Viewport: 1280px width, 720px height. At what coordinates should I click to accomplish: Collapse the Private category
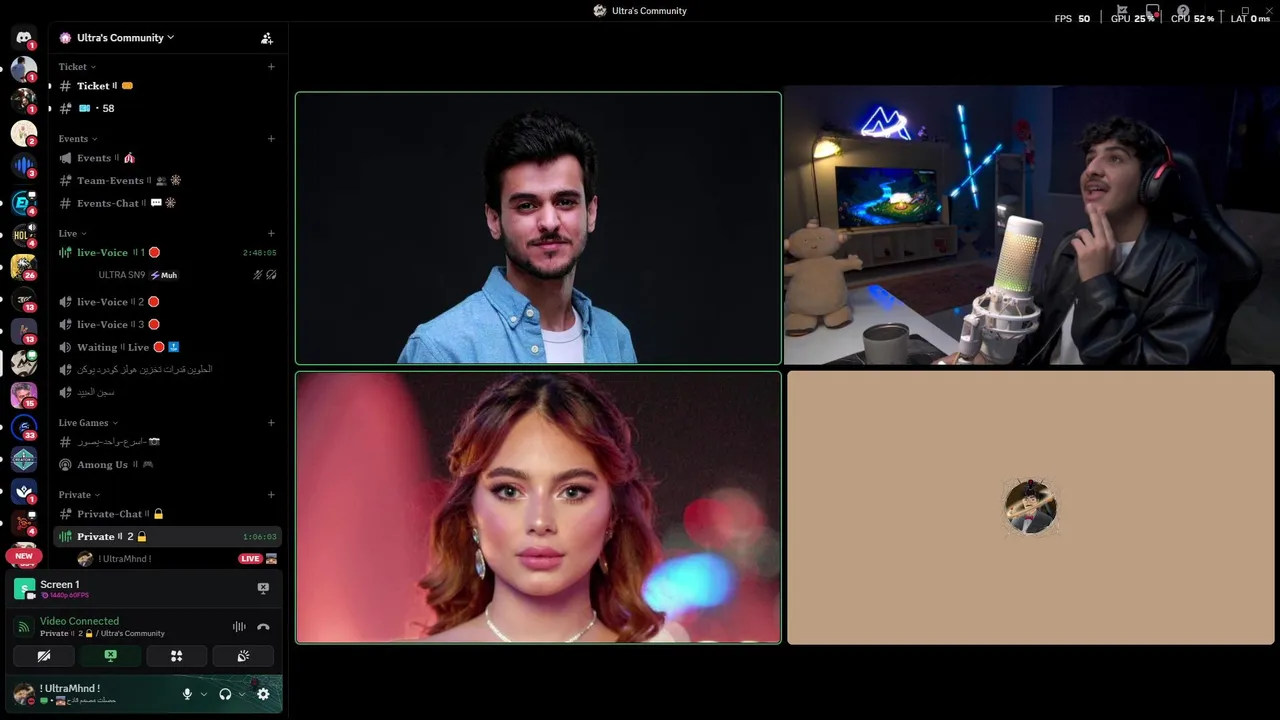pyautogui.click(x=79, y=495)
